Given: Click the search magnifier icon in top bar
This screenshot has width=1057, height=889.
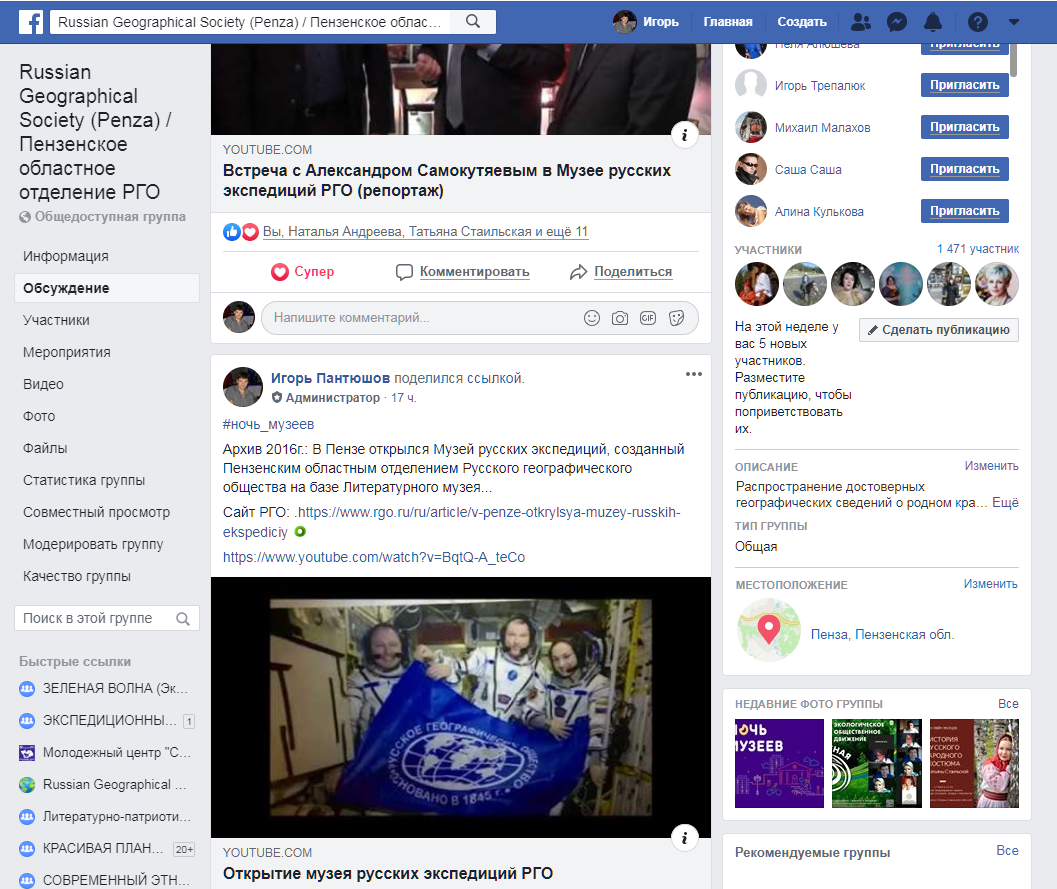Looking at the screenshot, I should (473, 22).
